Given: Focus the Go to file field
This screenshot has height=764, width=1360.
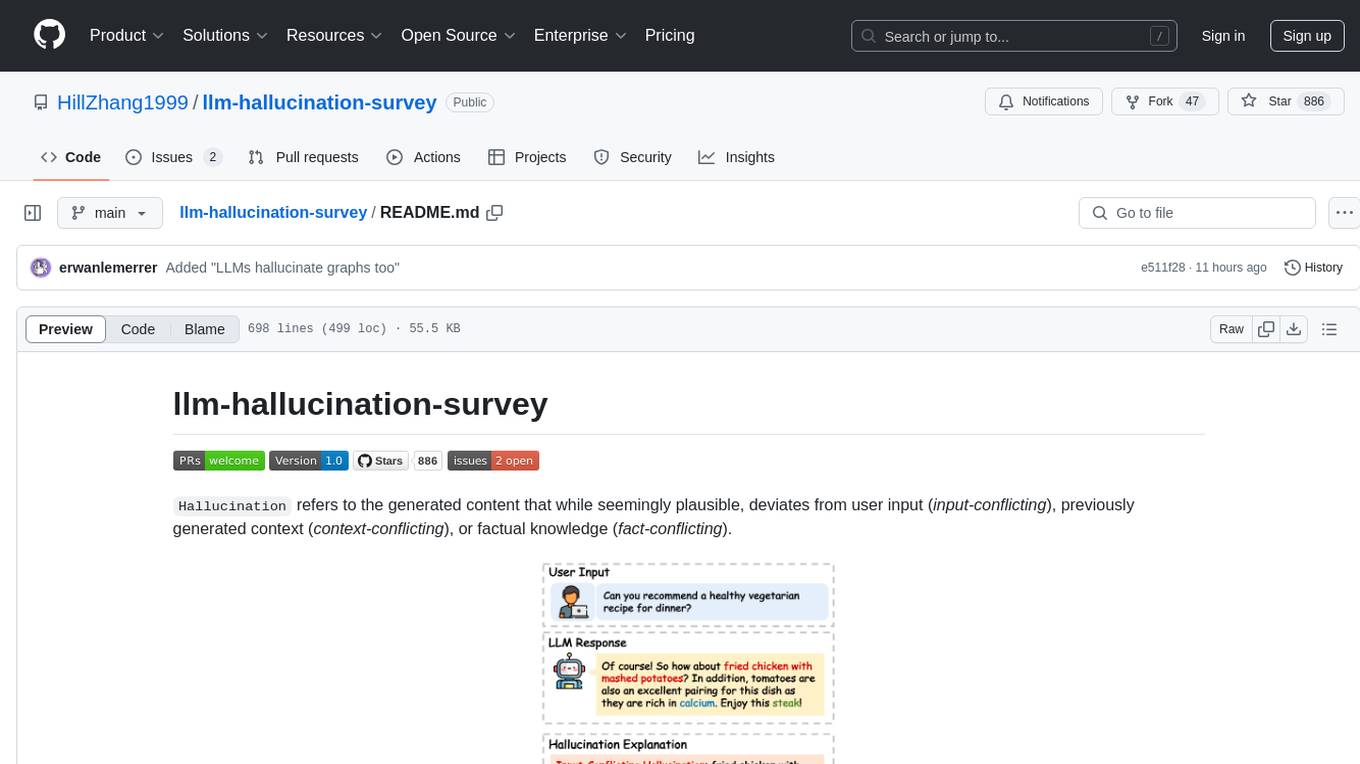Looking at the screenshot, I should pos(1197,213).
